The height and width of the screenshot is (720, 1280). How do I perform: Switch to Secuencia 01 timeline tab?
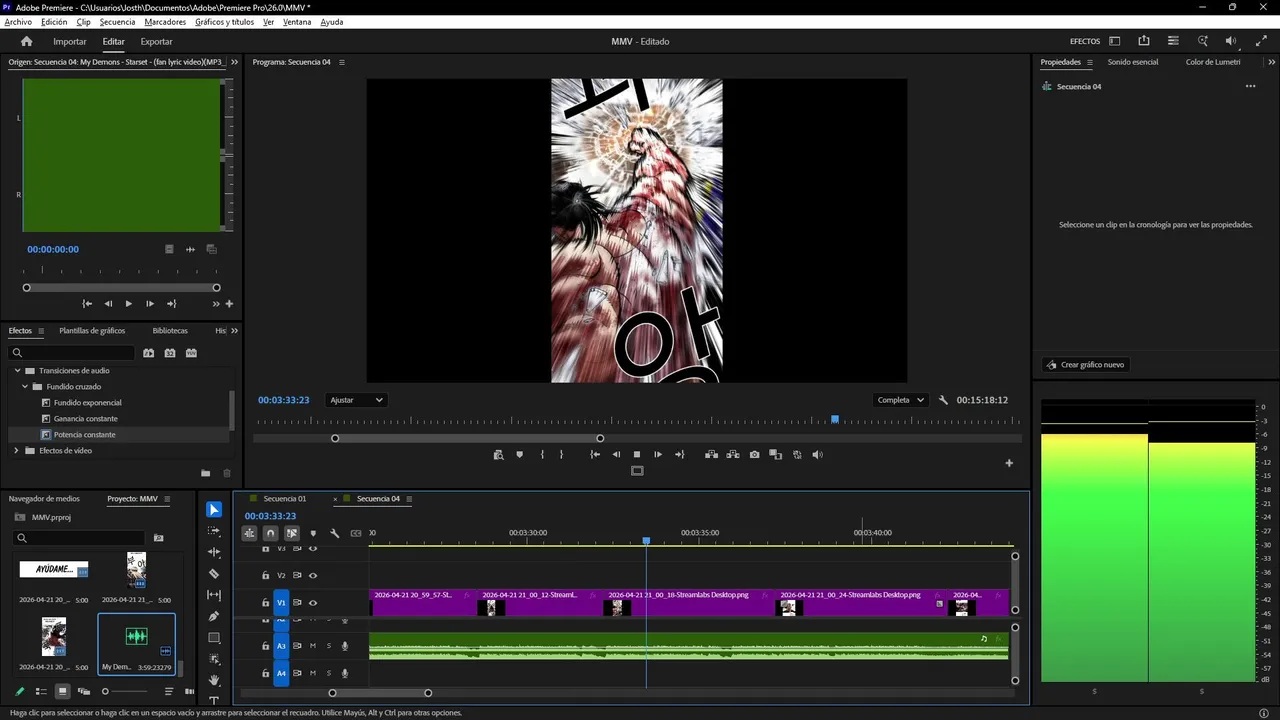(285, 499)
